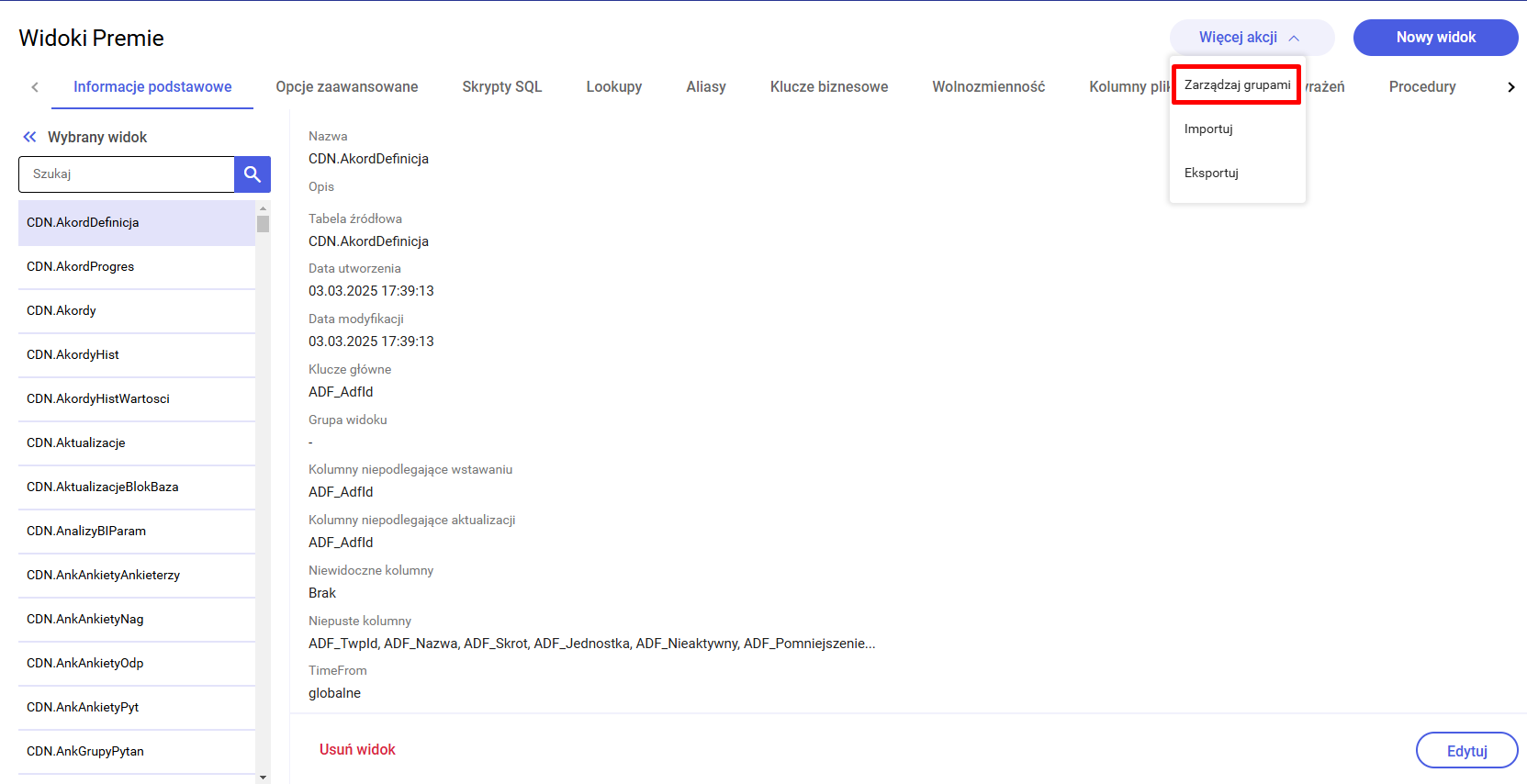Open the Informacje podstawowe tab

(152, 87)
